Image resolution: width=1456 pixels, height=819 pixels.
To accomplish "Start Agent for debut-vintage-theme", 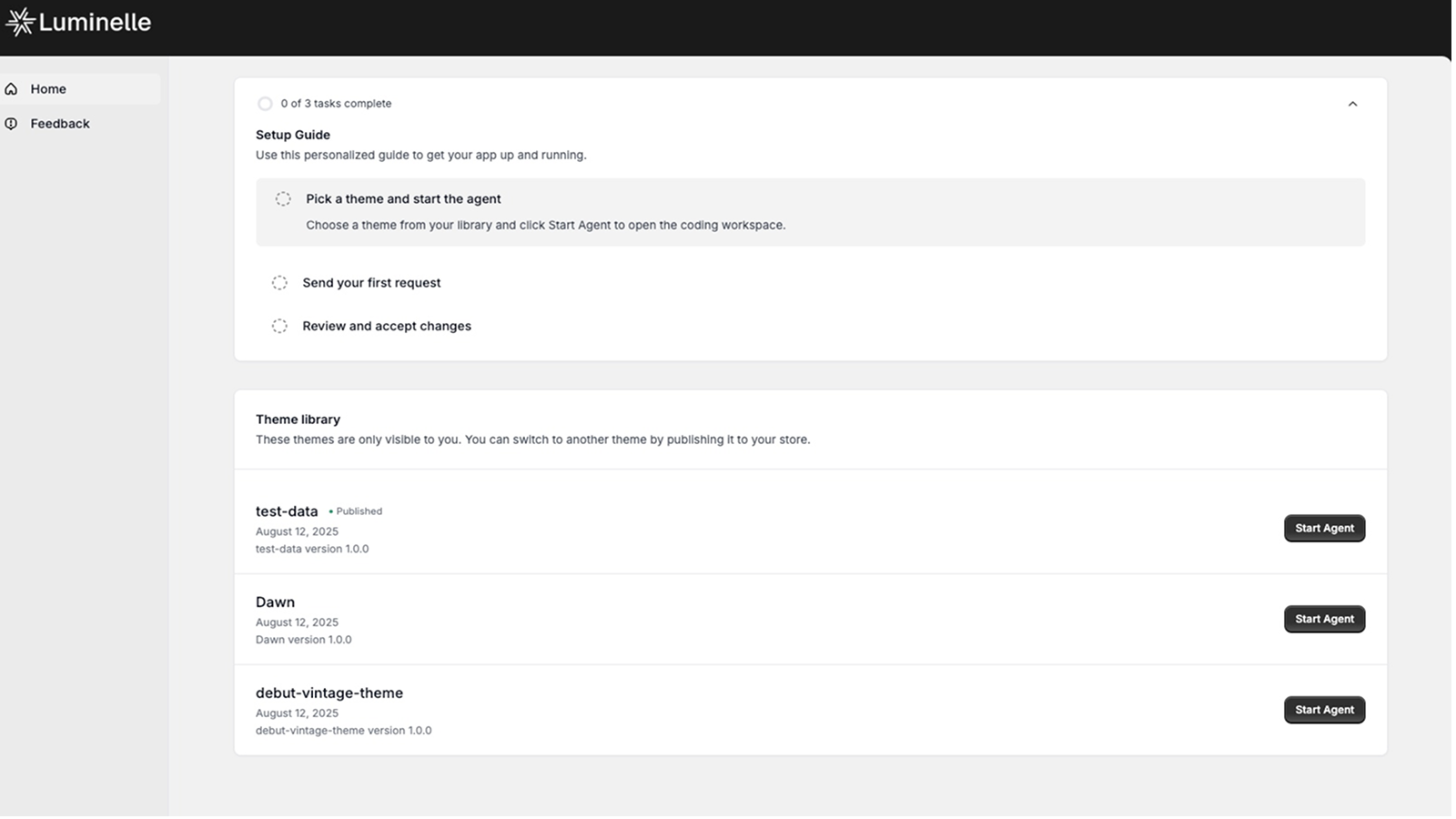I will [1324, 710].
